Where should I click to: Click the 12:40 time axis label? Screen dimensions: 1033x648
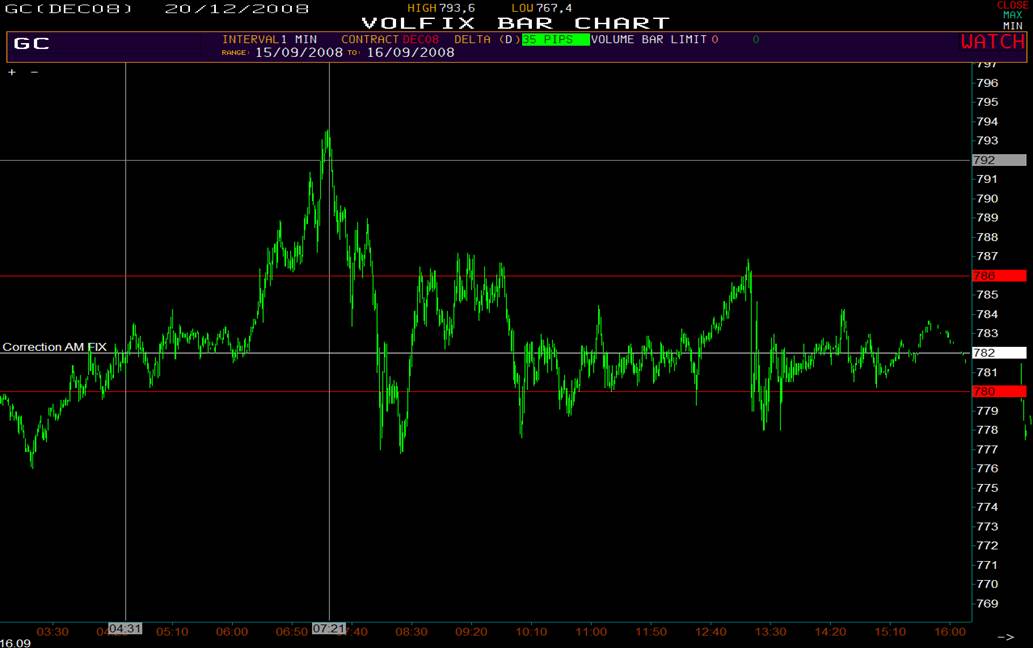[x=711, y=632]
